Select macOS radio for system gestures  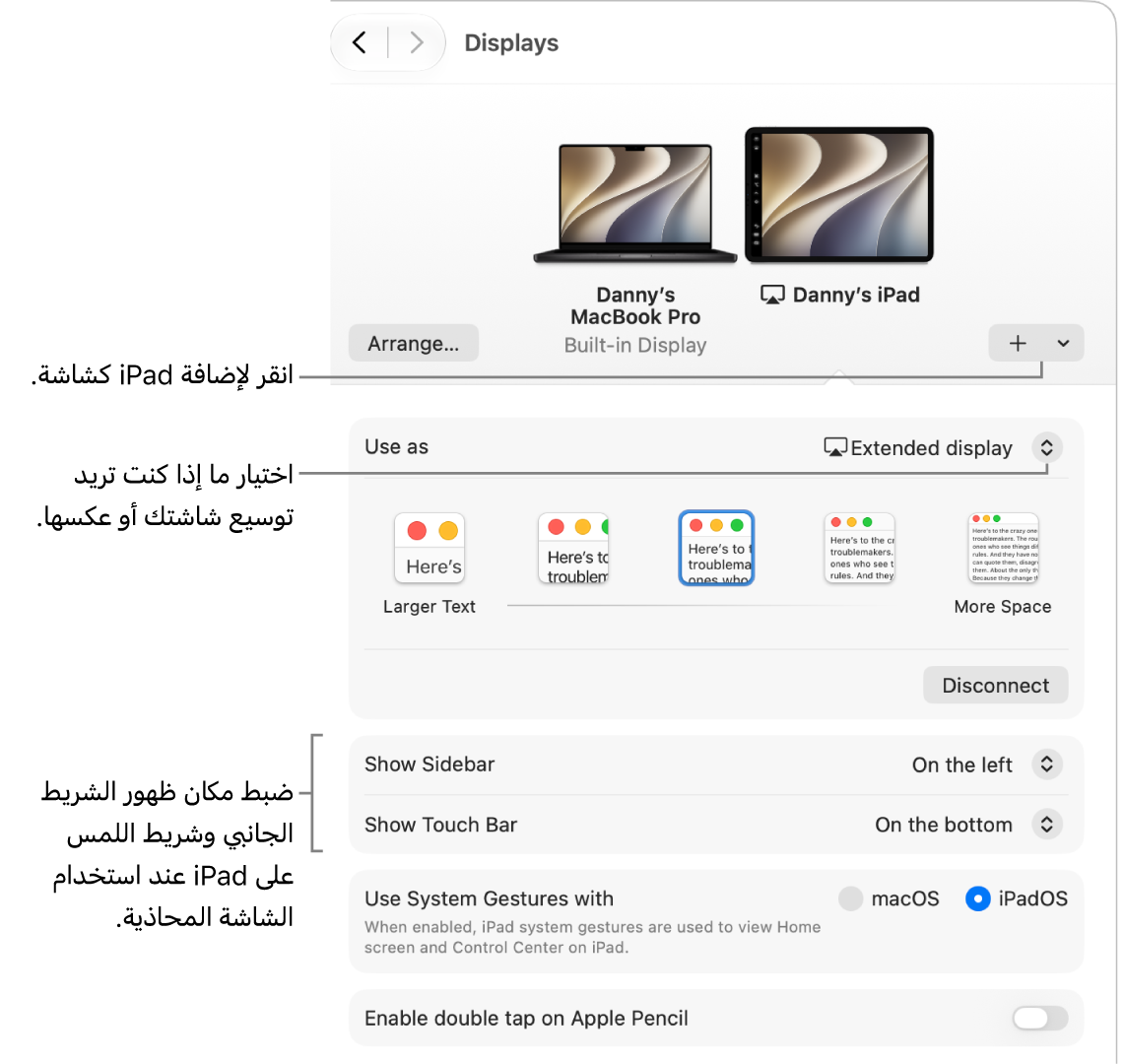[850, 898]
